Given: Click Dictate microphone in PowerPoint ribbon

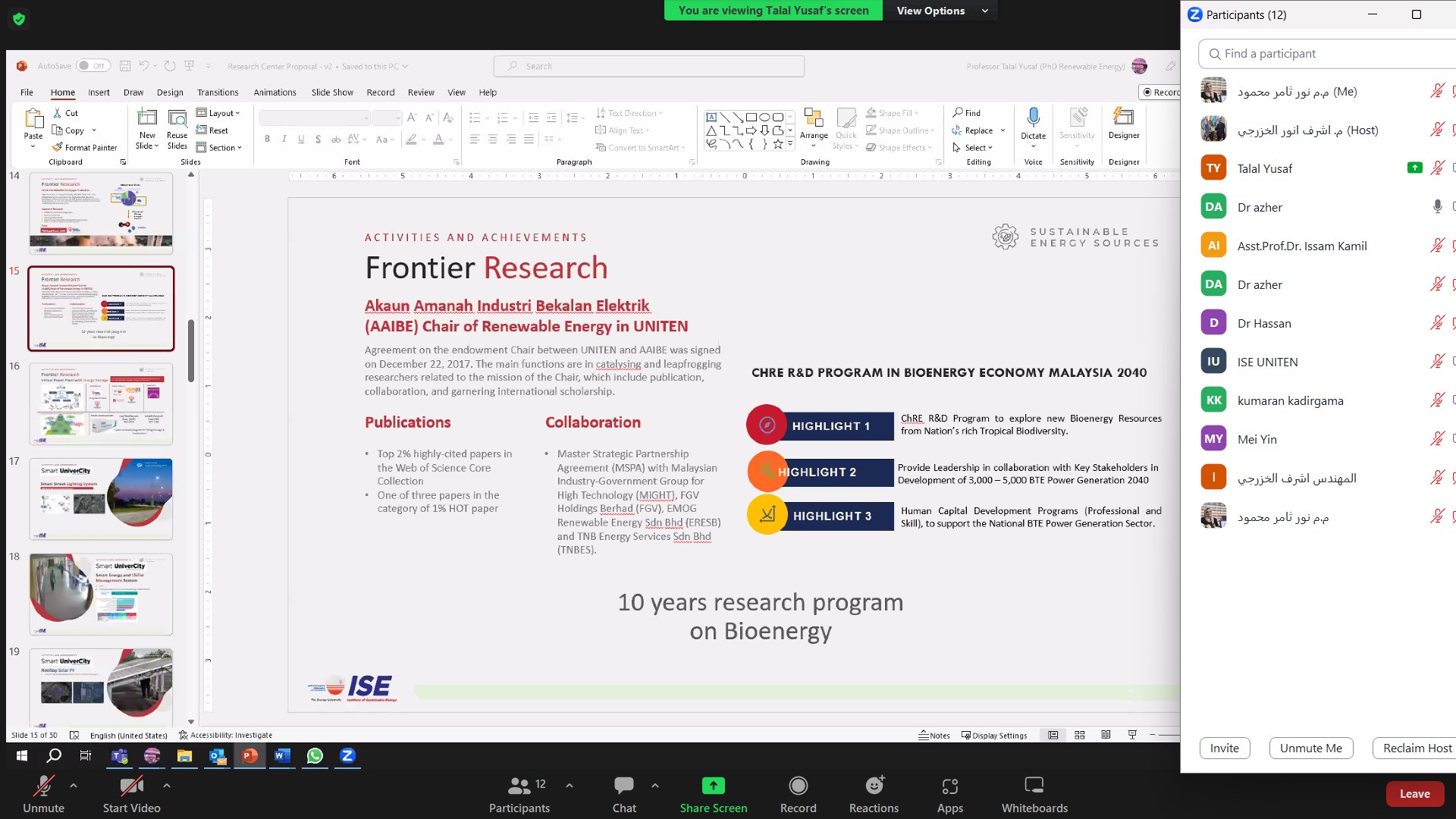Looking at the screenshot, I should [x=1033, y=124].
